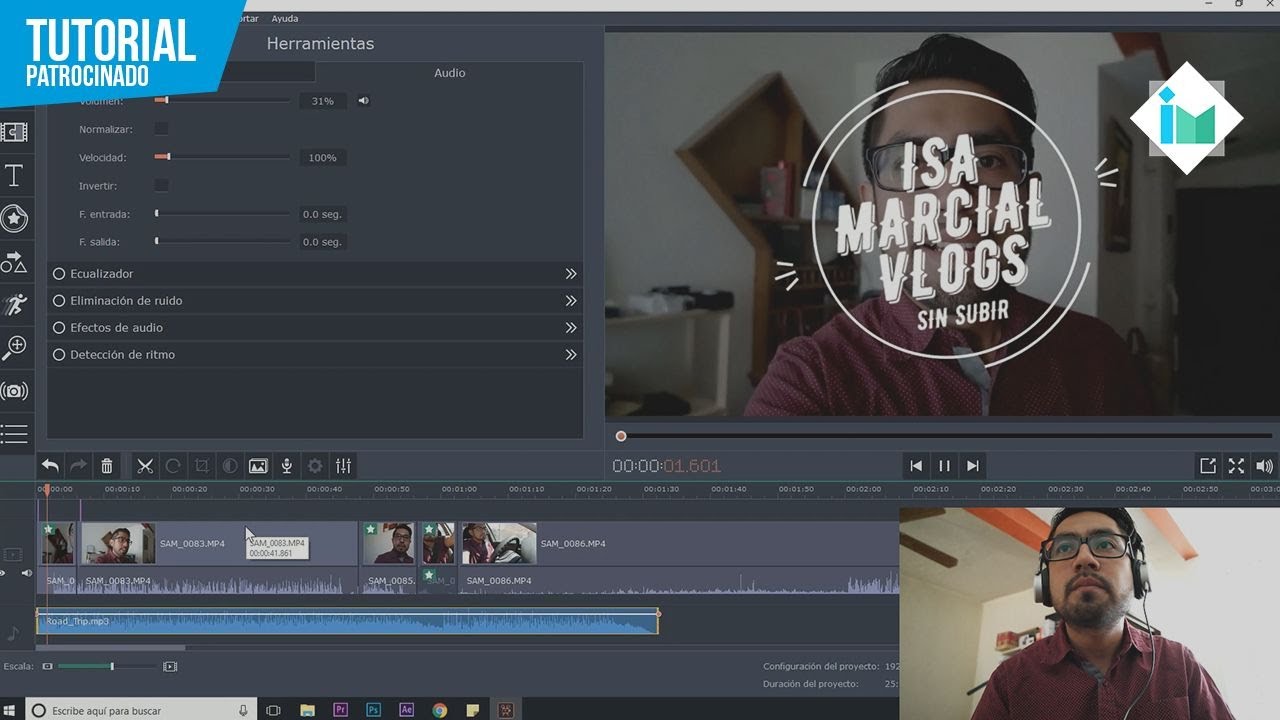The image size is (1280, 720).
Task: Skip to previous frame
Action: [x=915, y=466]
